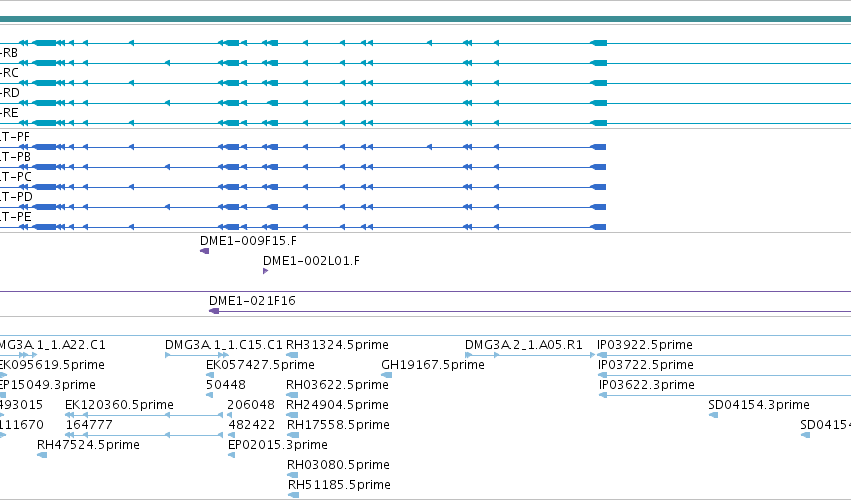851x500 pixels.
Task: Select the RH31324.5prime EST label
Action: click(337, 345)
